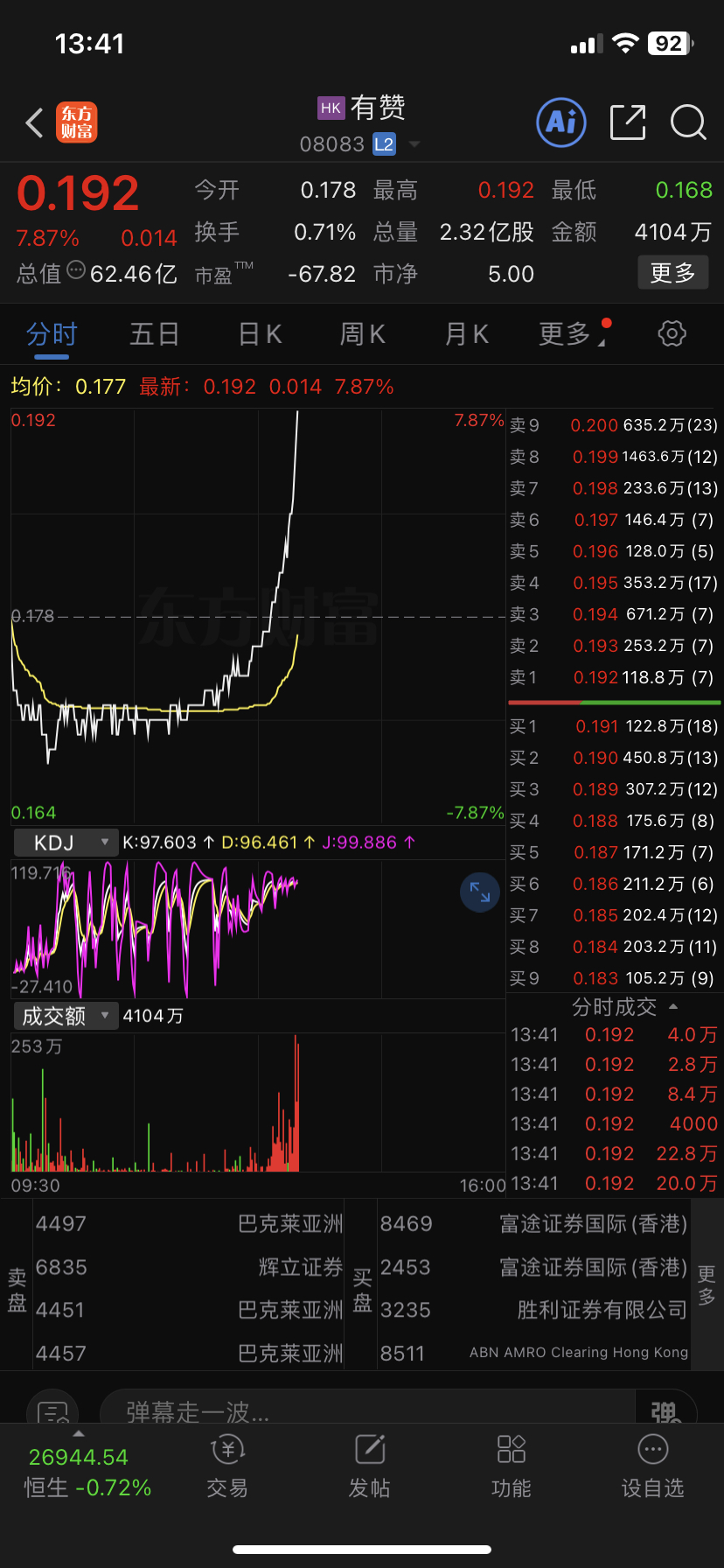The width and height of the screenshot is (724, 1568).
Task: Expand chart to fullscreen icon
Action: [480, 892]
